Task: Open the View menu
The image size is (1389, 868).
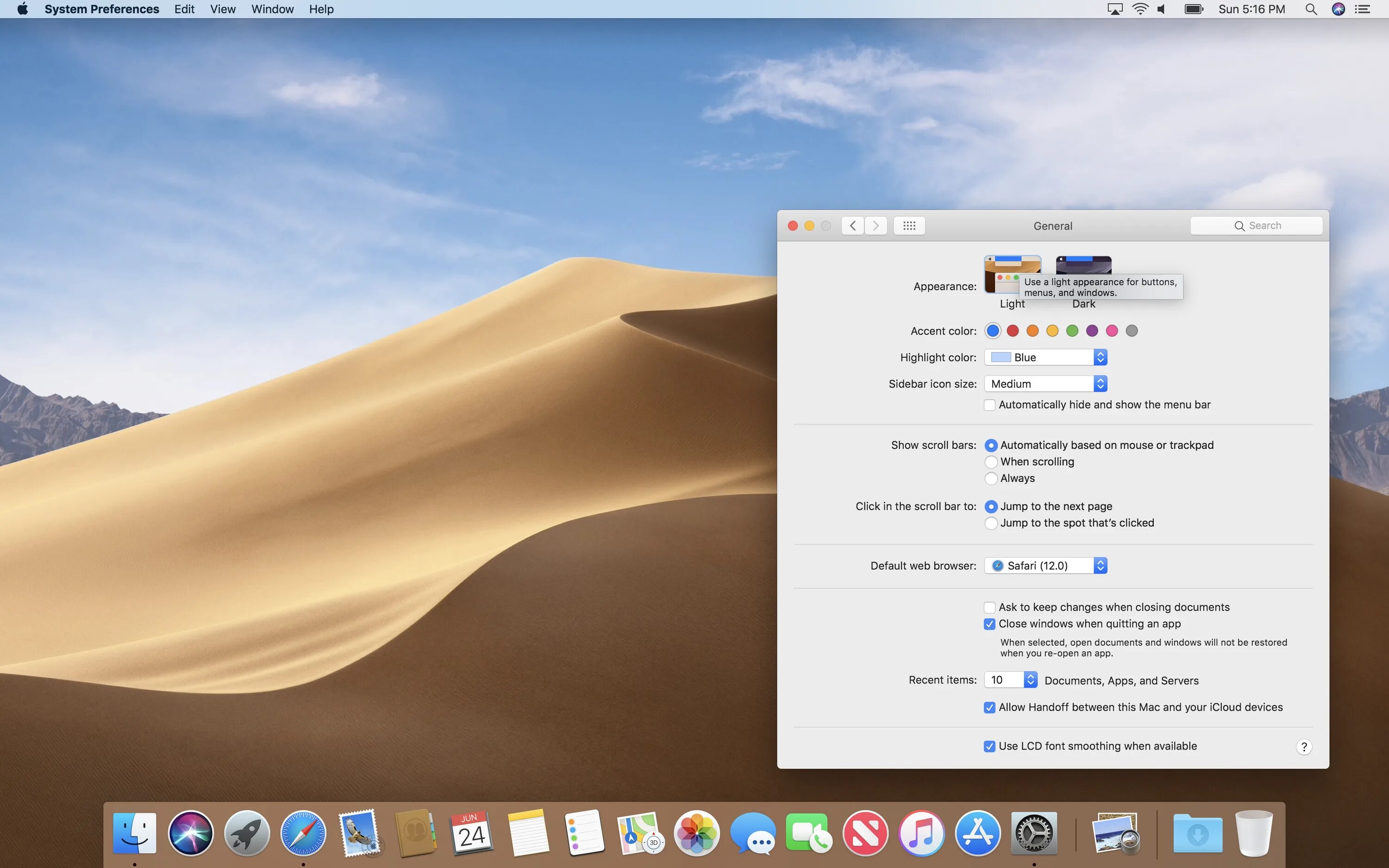Action: point(223,9)
